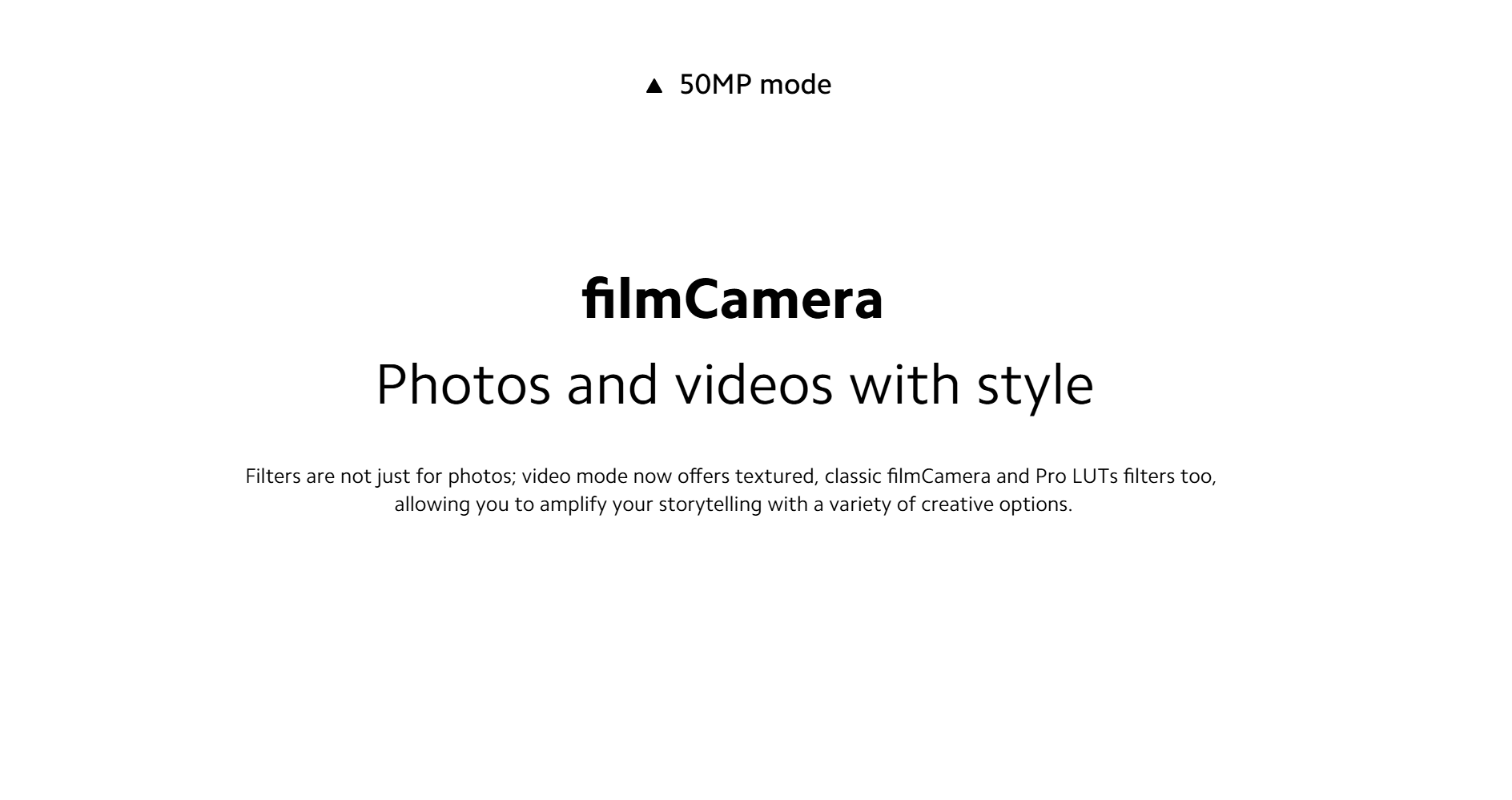Click the word "with" in the large subheading

904,384
